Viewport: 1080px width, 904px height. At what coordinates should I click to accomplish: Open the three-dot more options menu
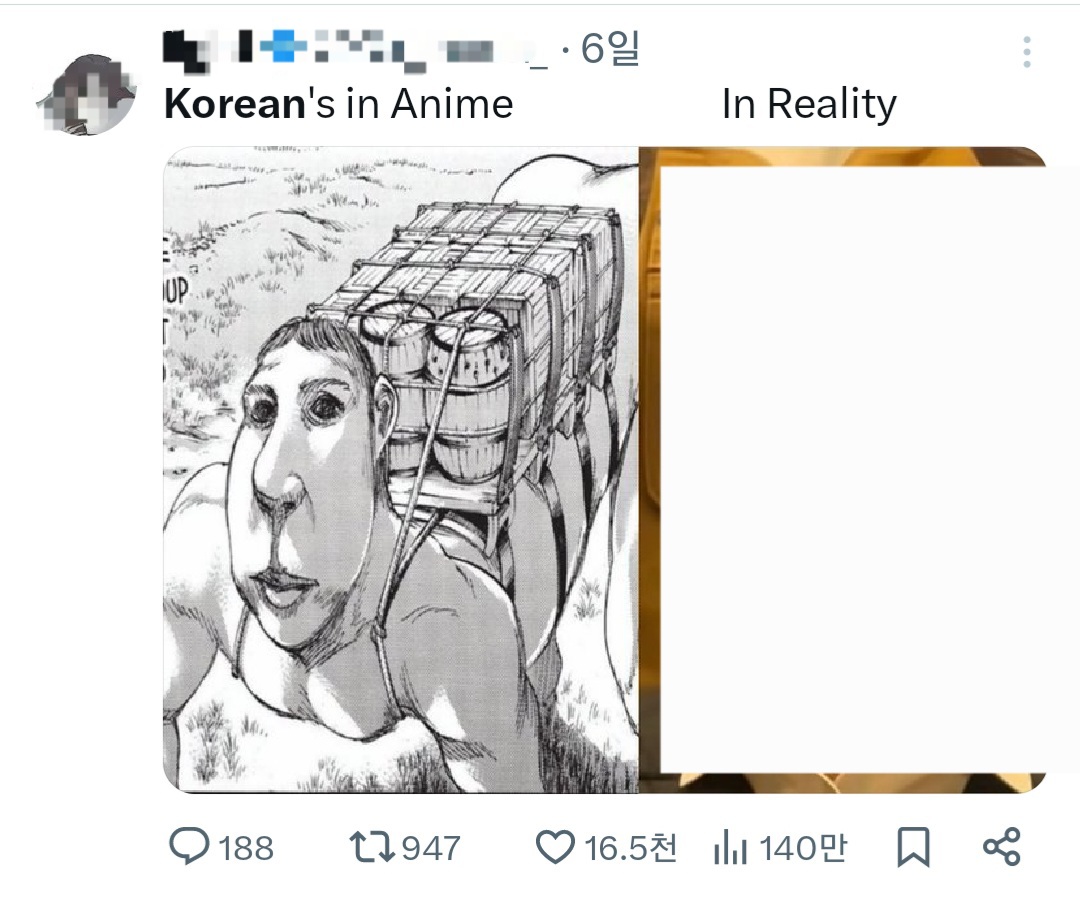pos(1027,52)
